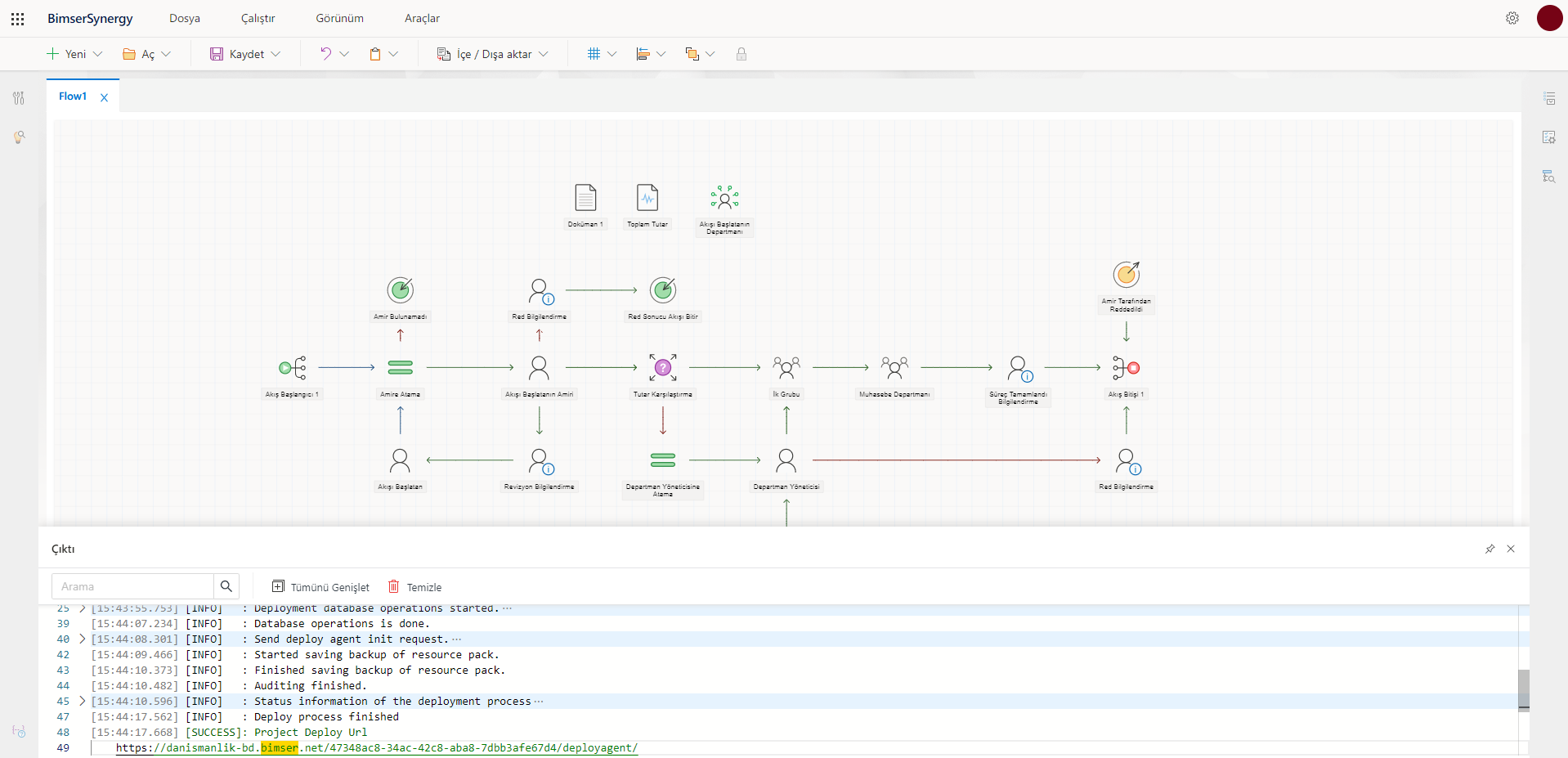The height and width of the screenshot is (758, 1568).
Task: Click the clipboard paste icon
Action: click(375, 54)
